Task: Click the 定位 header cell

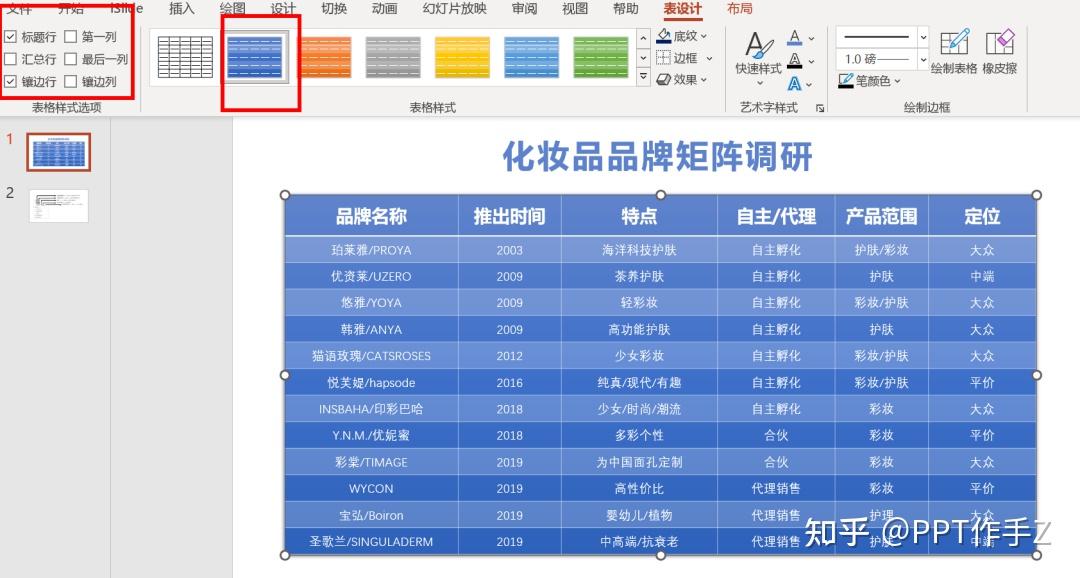Action: click(x=982, y=216)
